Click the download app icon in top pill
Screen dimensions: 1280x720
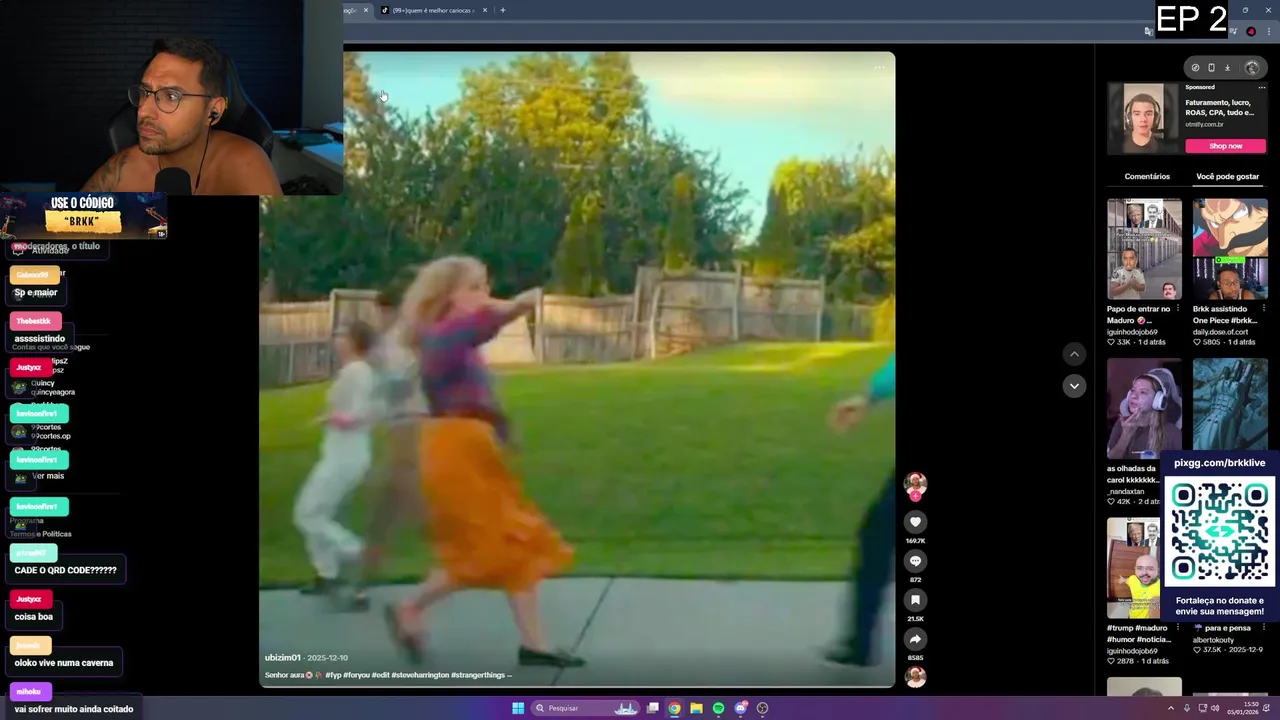pos(1227,68)
